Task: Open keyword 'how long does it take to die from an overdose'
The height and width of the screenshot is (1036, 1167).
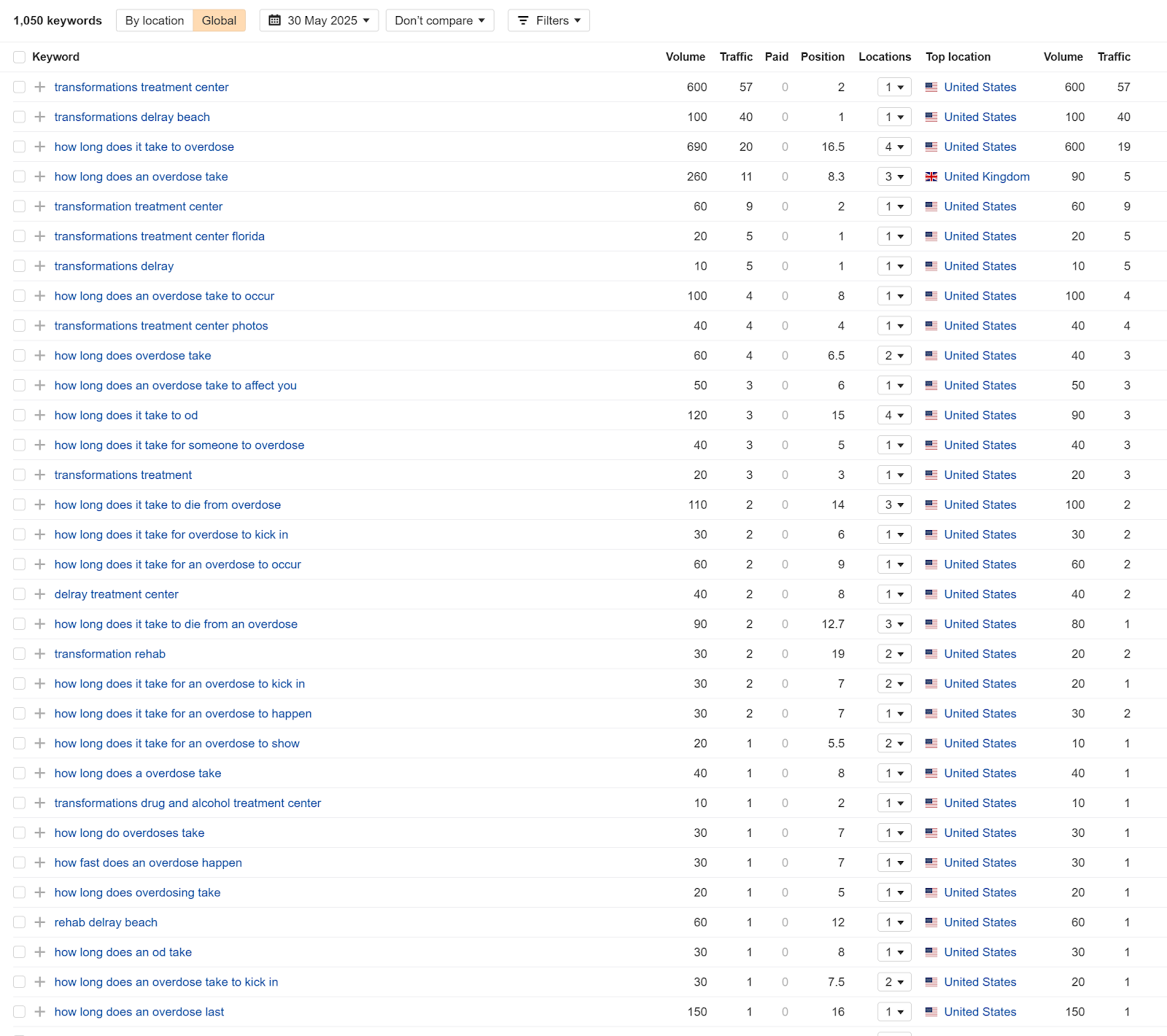Action: click(x=176, y=625)
